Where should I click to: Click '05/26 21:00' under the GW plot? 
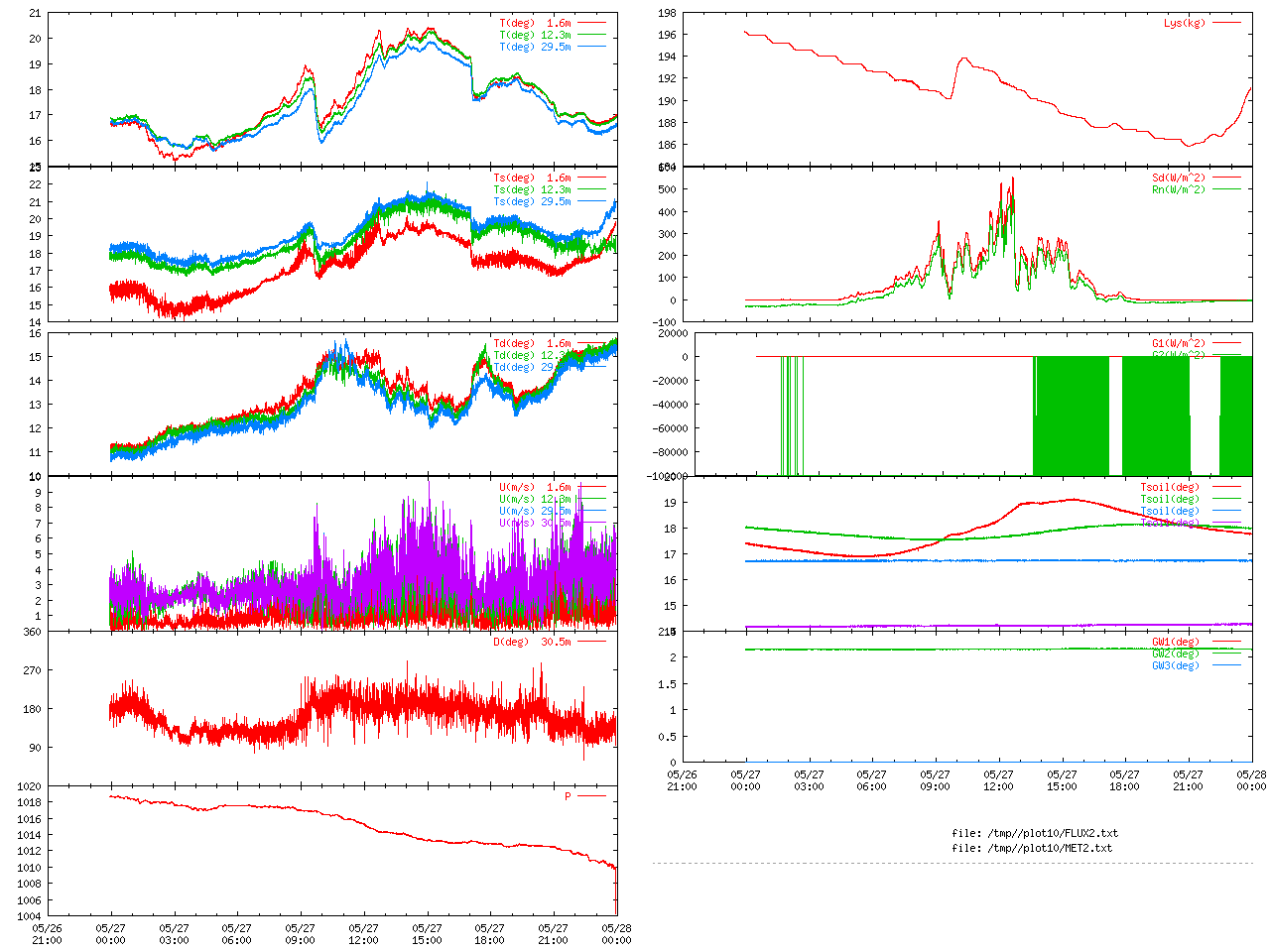(682, 780)
